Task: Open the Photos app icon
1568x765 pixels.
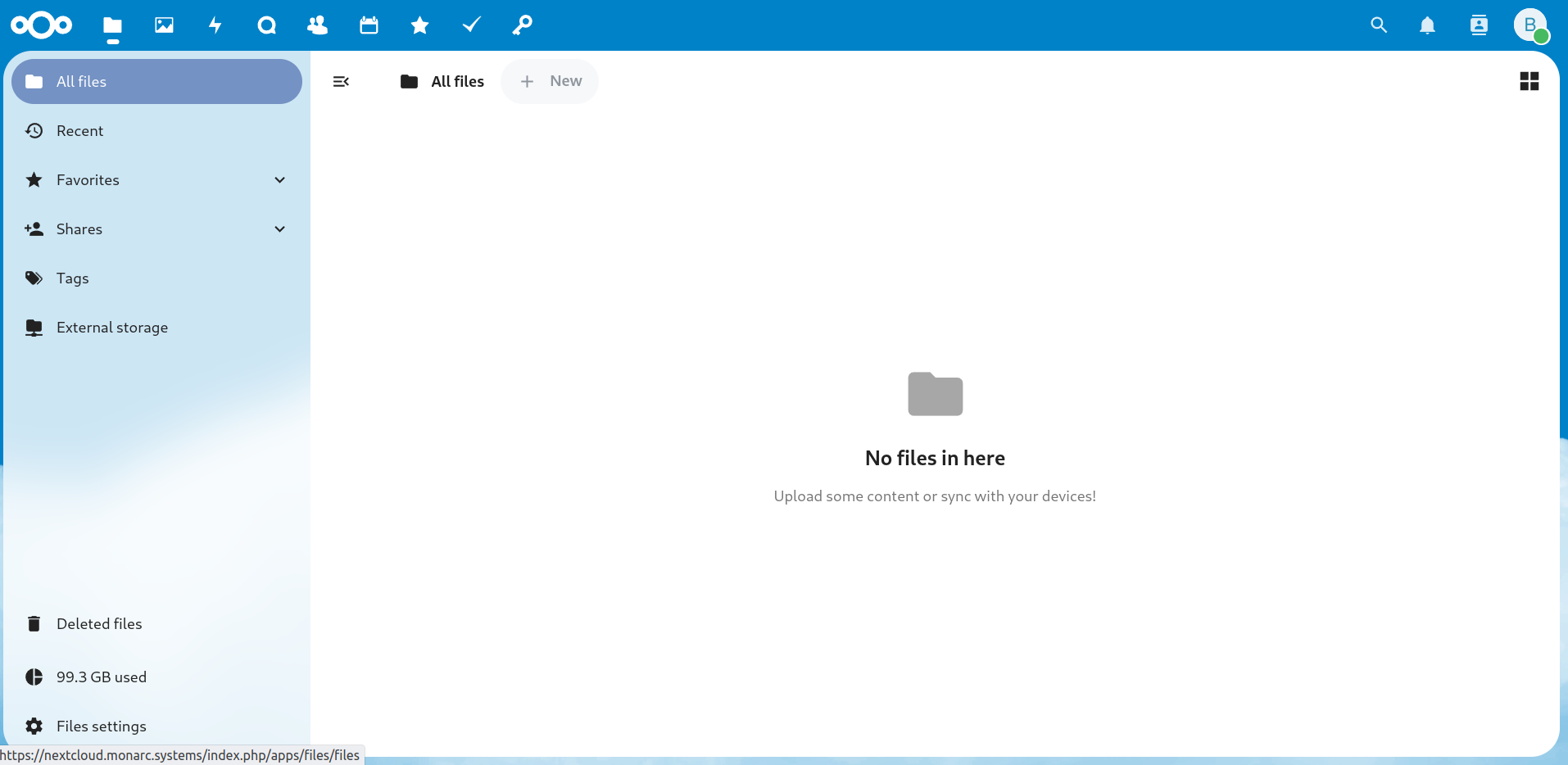Action: (164, 25)
